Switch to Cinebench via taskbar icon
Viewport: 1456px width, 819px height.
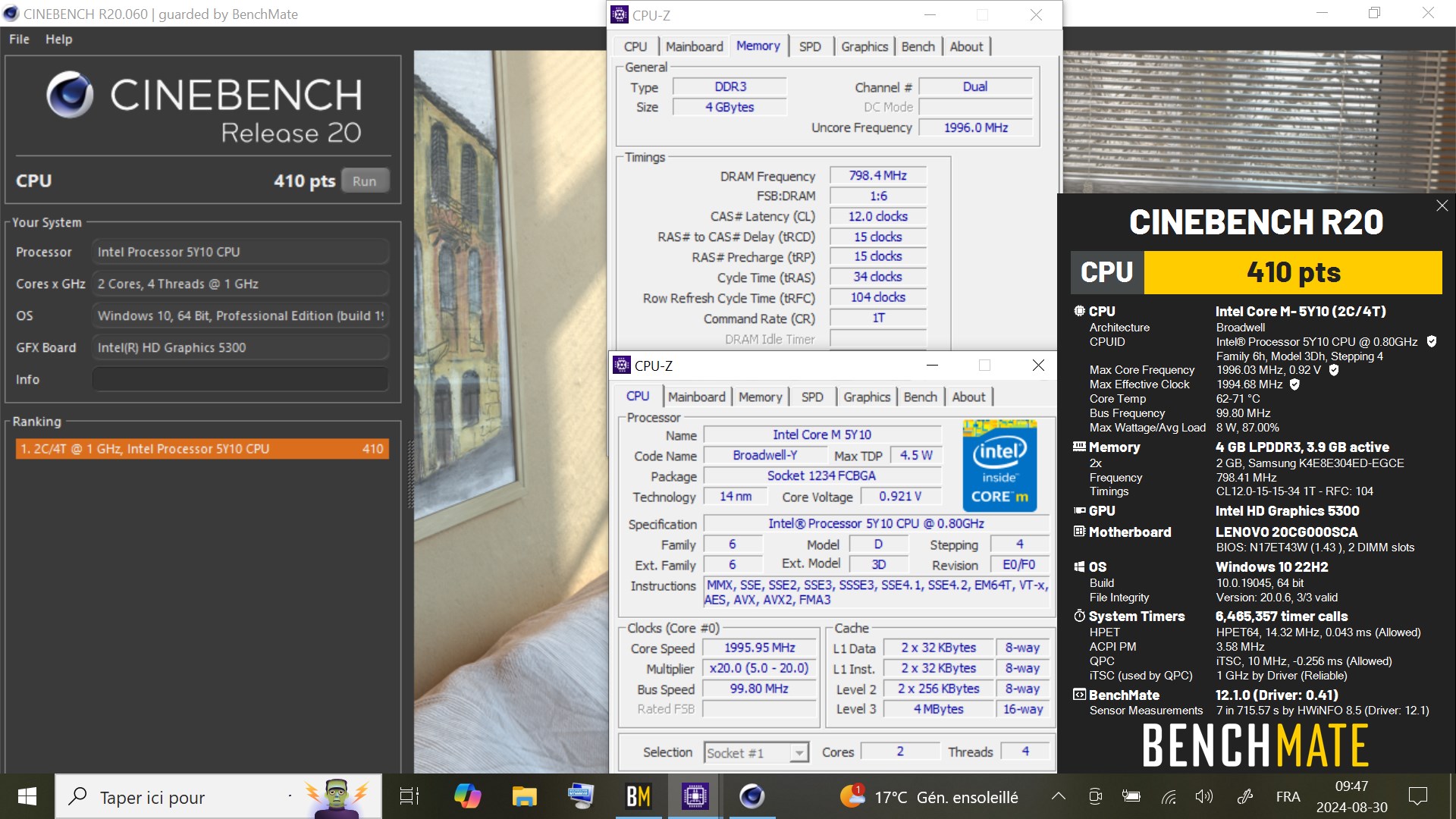point(752,796)
